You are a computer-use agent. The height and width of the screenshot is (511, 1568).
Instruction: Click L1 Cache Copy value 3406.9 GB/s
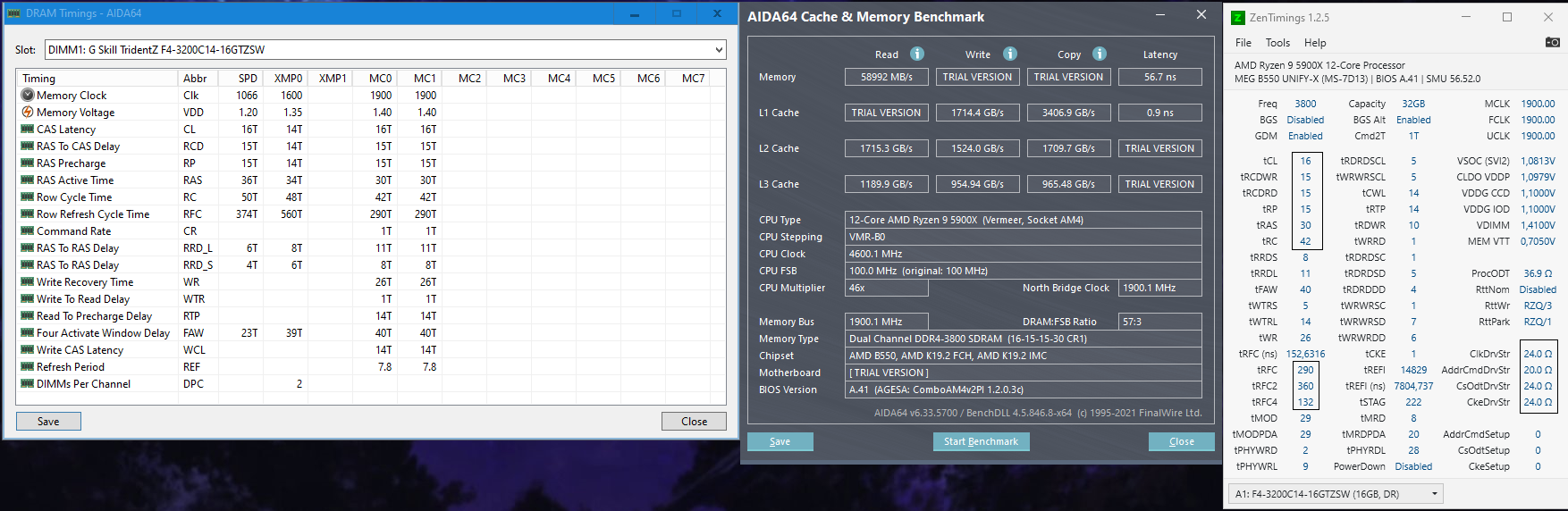click(x=1069, y=113)
